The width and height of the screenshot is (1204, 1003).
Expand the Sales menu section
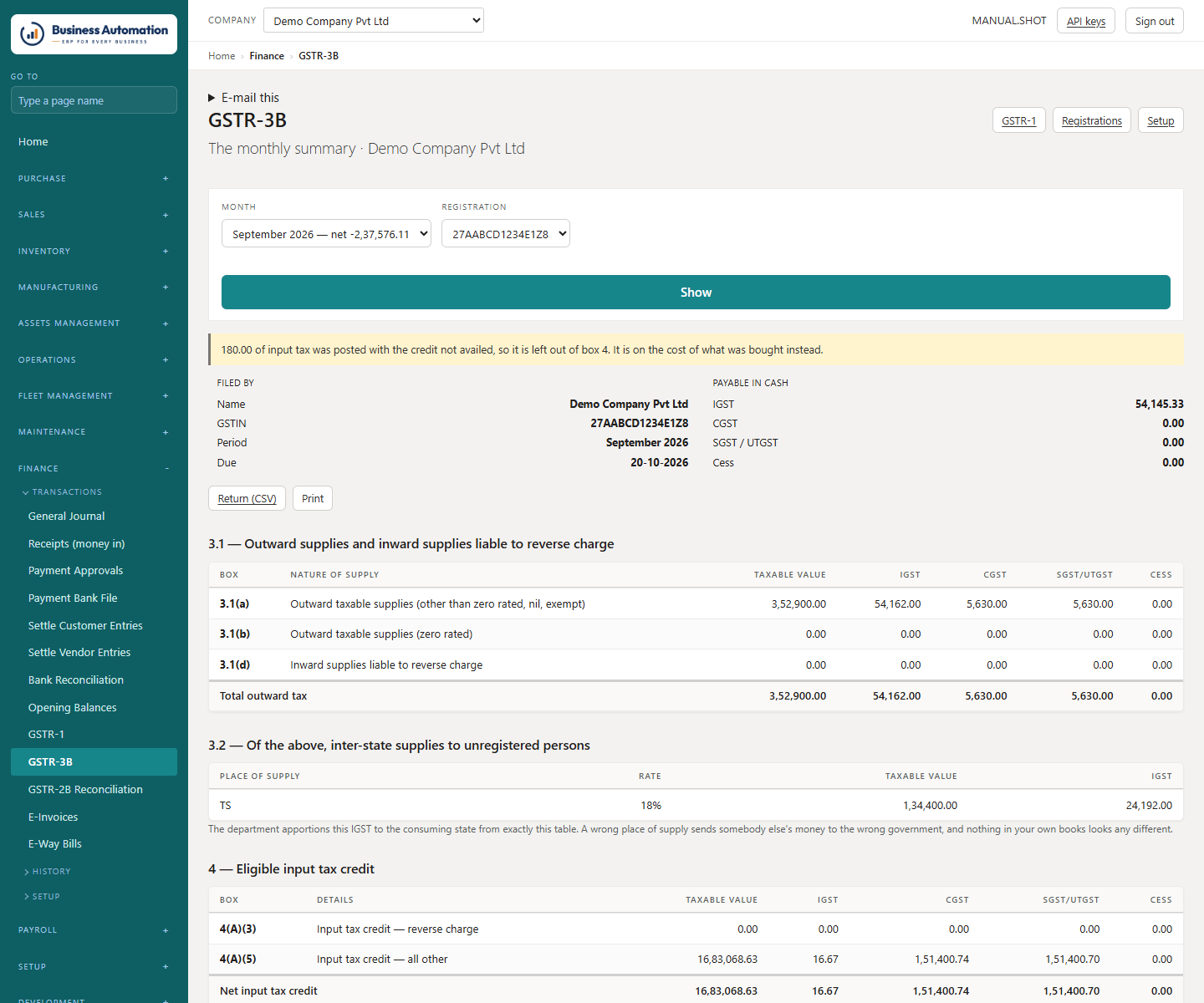click(x=94, y=215)
